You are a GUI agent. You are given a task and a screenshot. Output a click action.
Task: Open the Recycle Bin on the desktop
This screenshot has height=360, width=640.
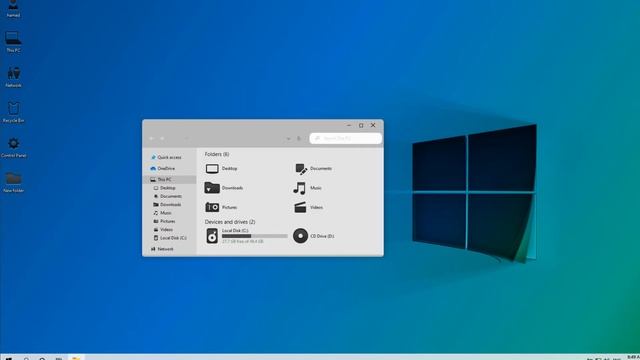coord(13,112)
